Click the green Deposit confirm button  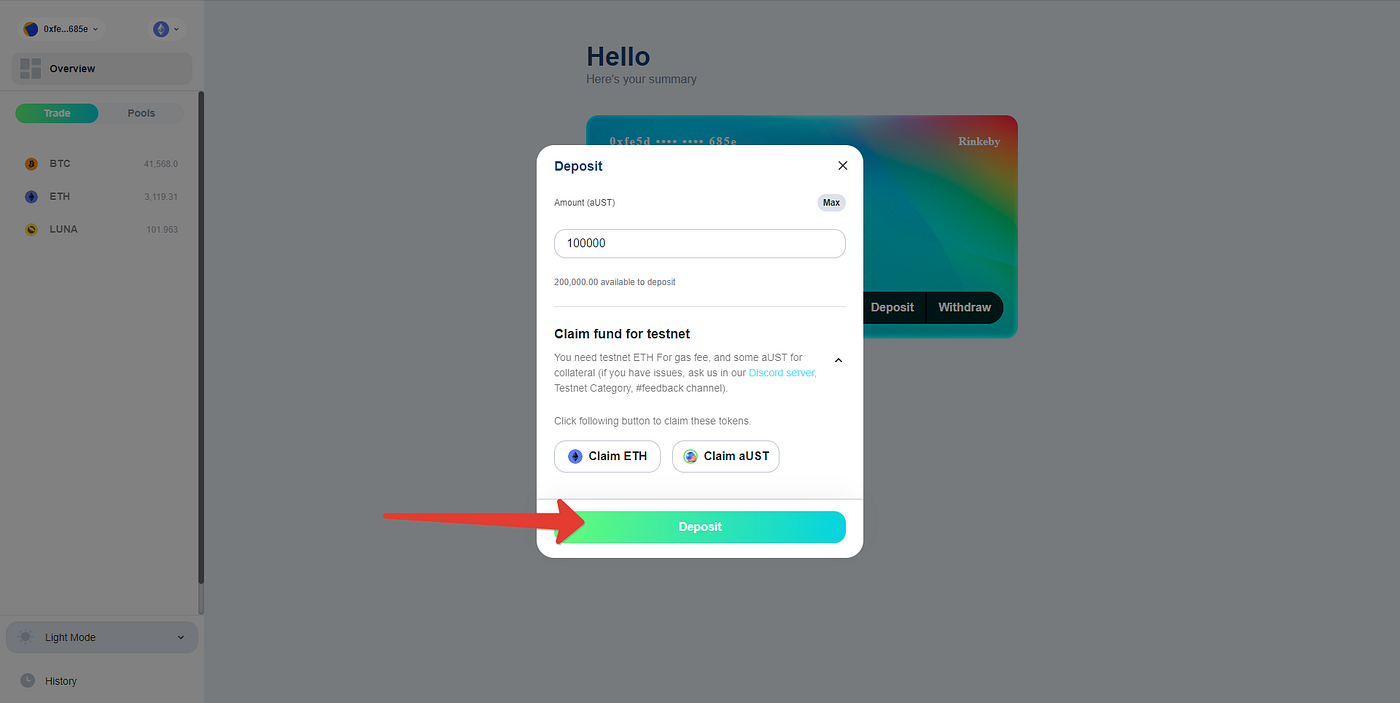tap(700, 527)
